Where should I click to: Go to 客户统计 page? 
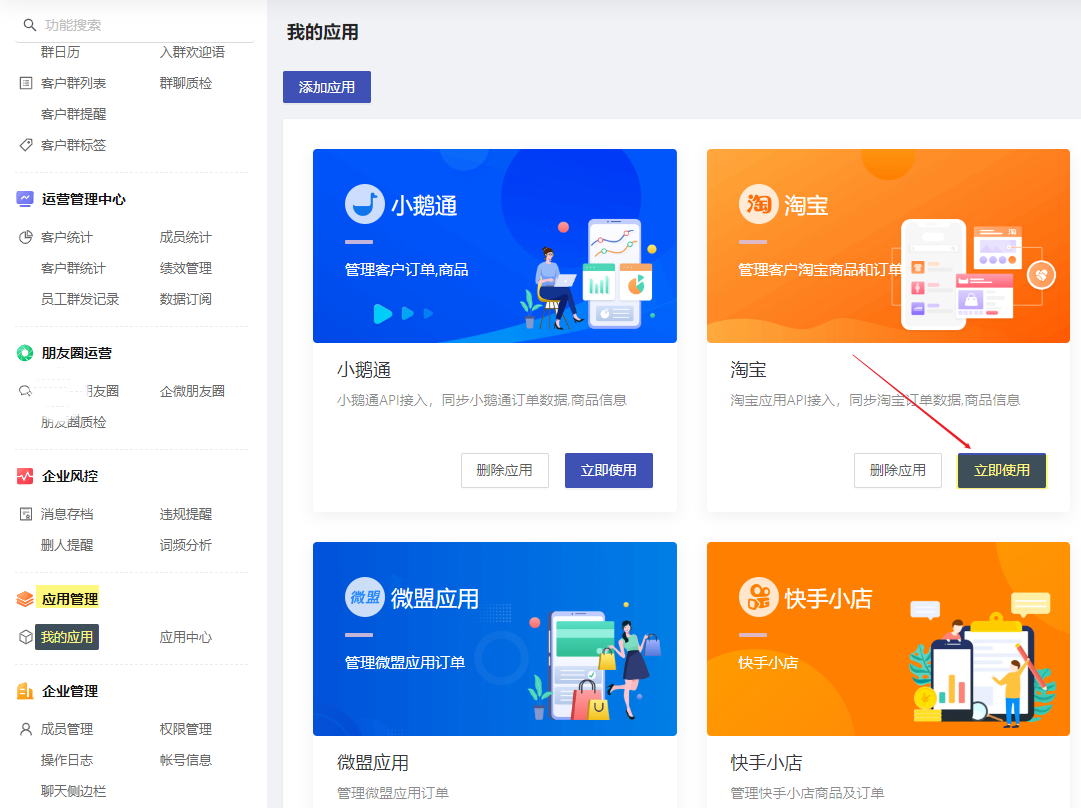67,237
